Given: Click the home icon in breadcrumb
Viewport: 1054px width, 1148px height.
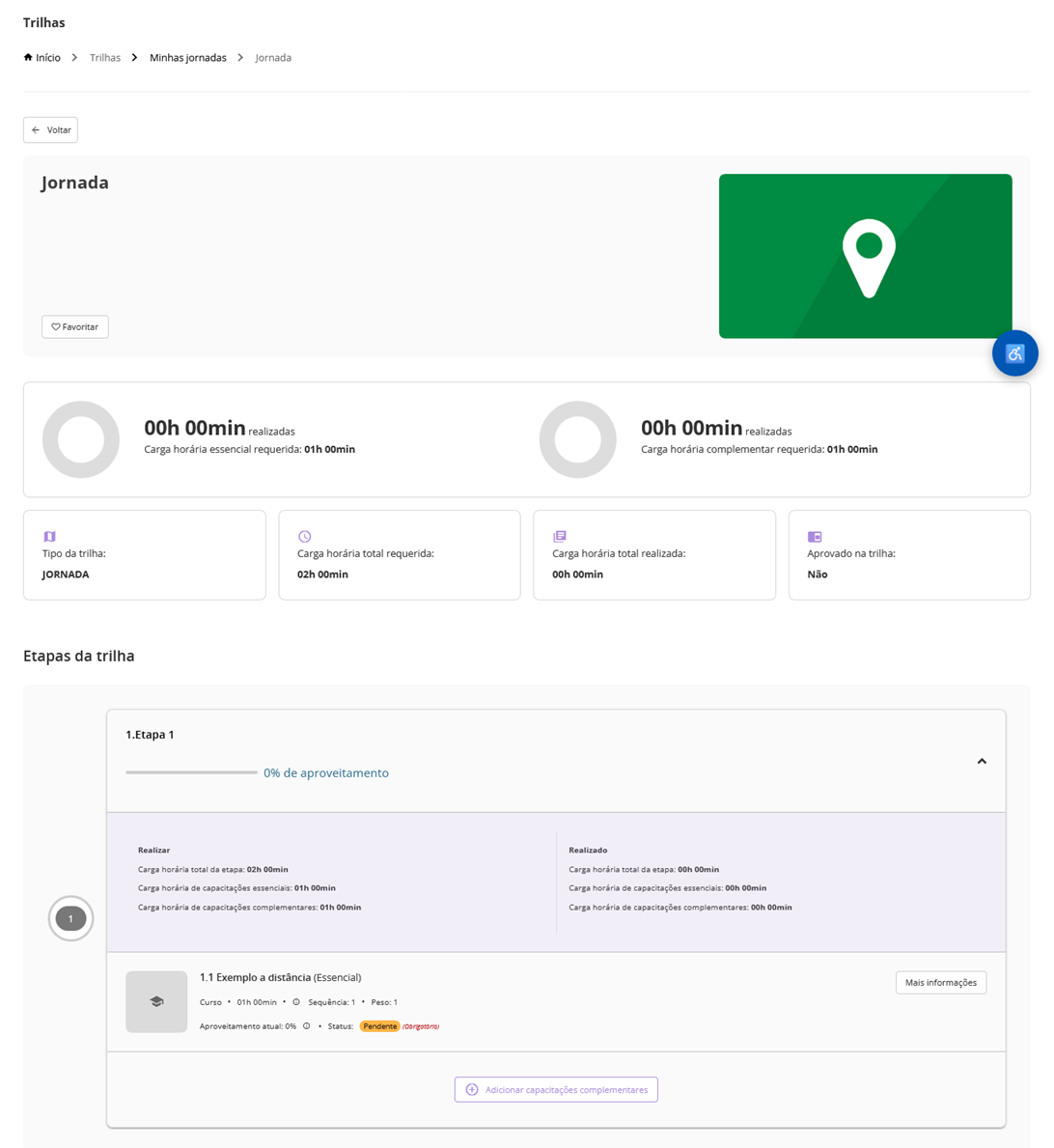Looking at the screenshot, I should 28,58.
